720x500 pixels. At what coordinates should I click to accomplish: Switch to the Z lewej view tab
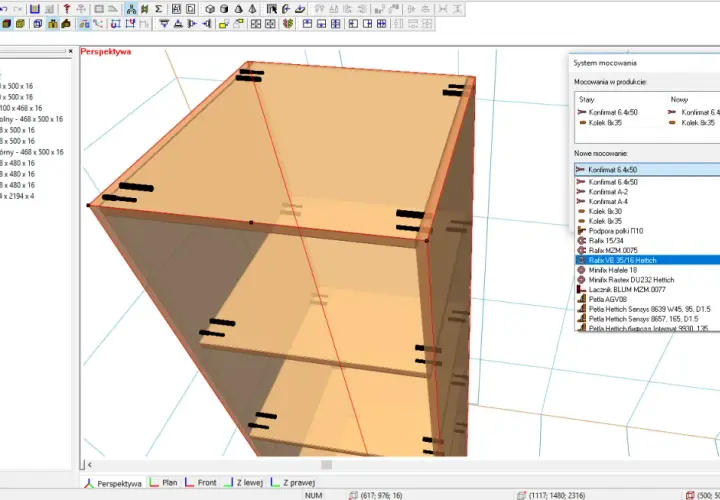click(244, 483)
